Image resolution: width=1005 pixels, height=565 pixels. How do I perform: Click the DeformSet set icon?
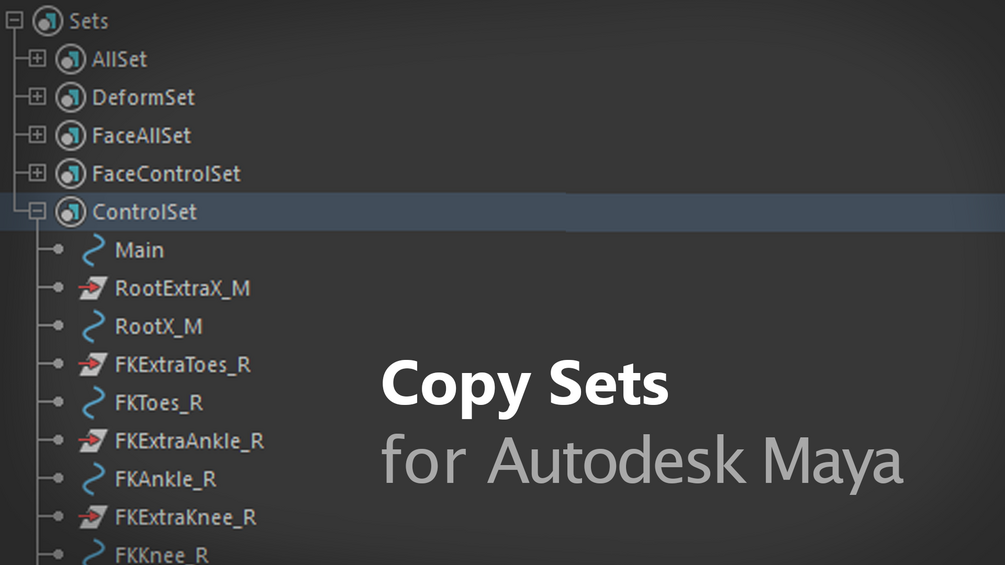70,98
